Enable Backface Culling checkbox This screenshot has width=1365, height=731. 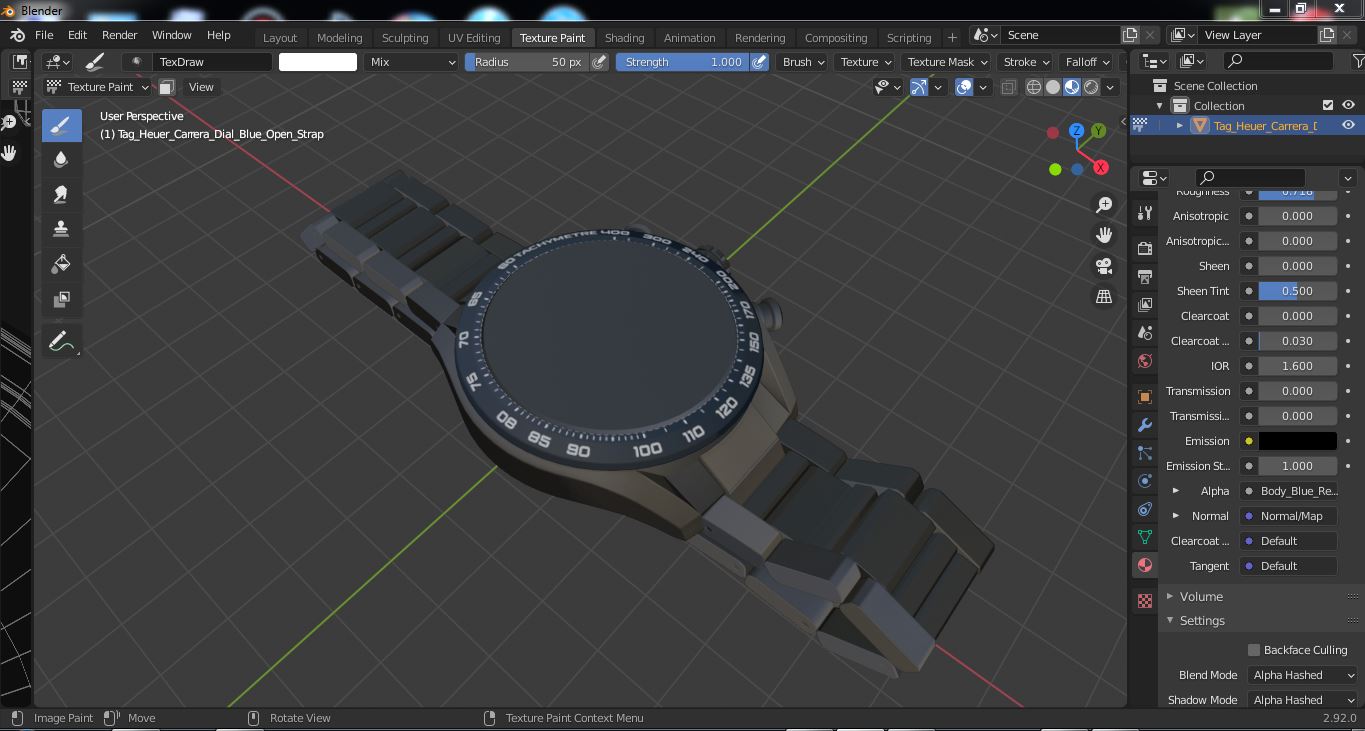pyautogui.click(x=1254, y=650)
